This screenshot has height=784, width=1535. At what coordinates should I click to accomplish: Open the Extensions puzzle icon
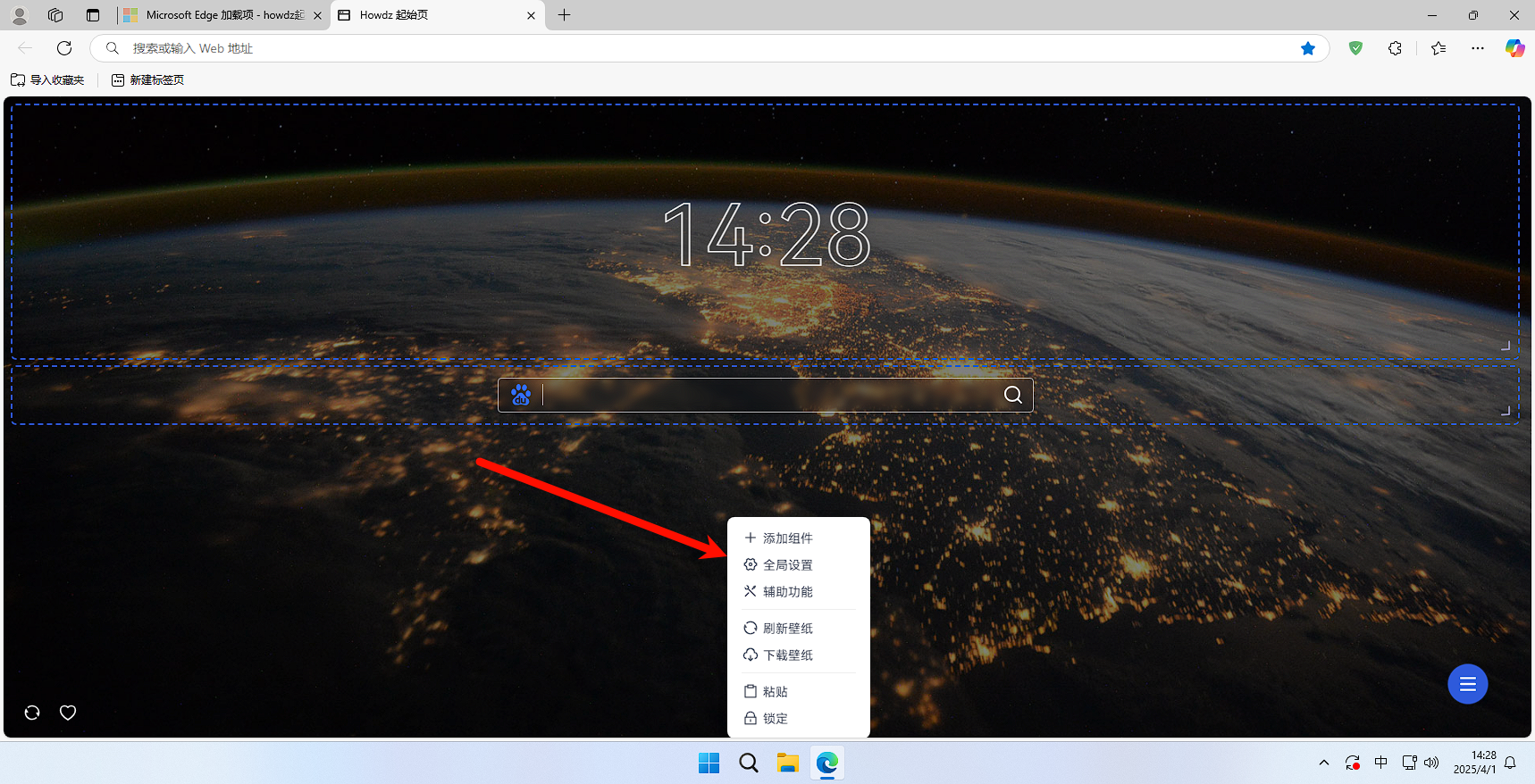[x=1395, y=48]
